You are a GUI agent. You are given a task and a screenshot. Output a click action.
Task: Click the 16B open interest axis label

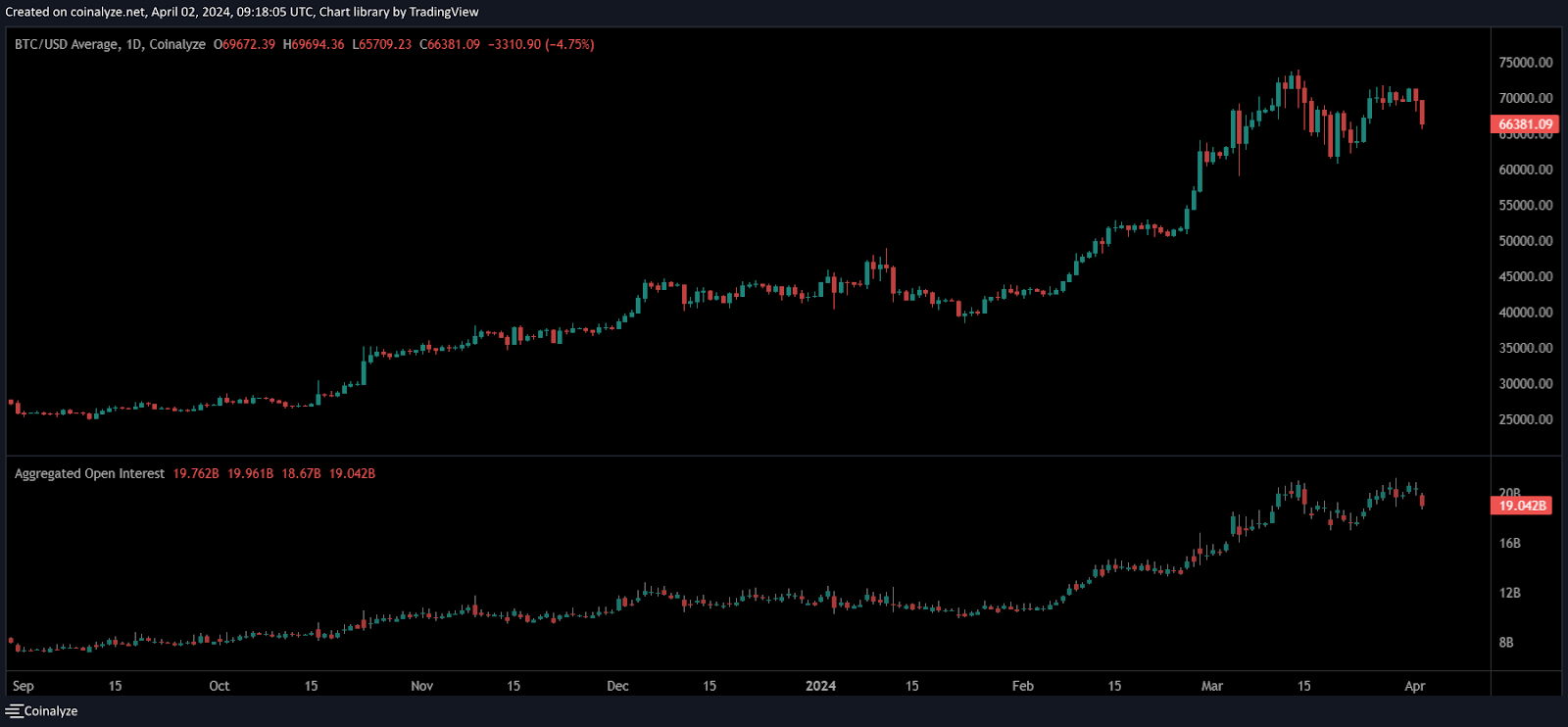coord(1510,543)
